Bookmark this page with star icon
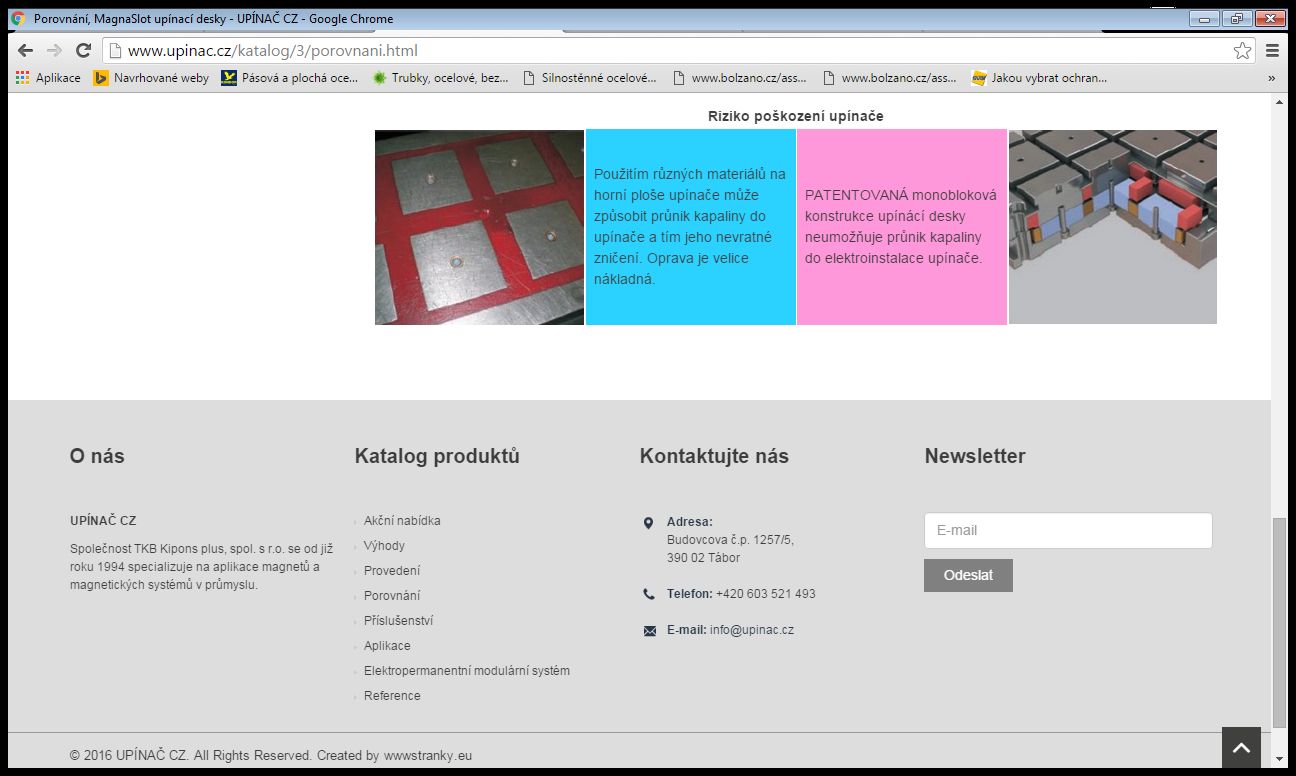 [1242, 51]
